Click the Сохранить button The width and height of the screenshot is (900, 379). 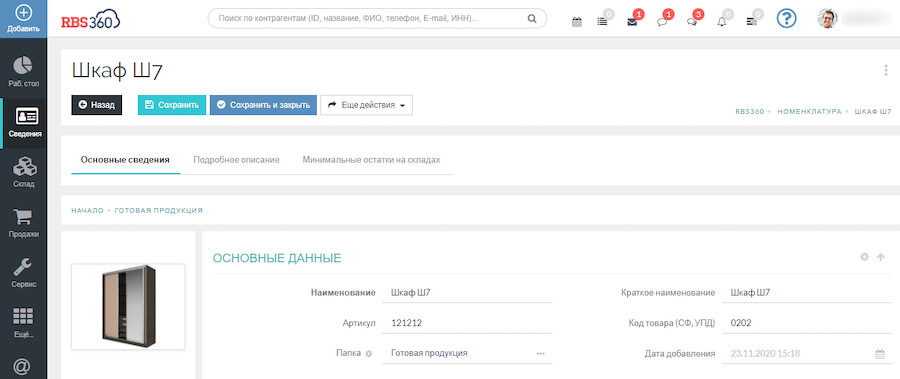pyautogui.click(x=172, y=105)
